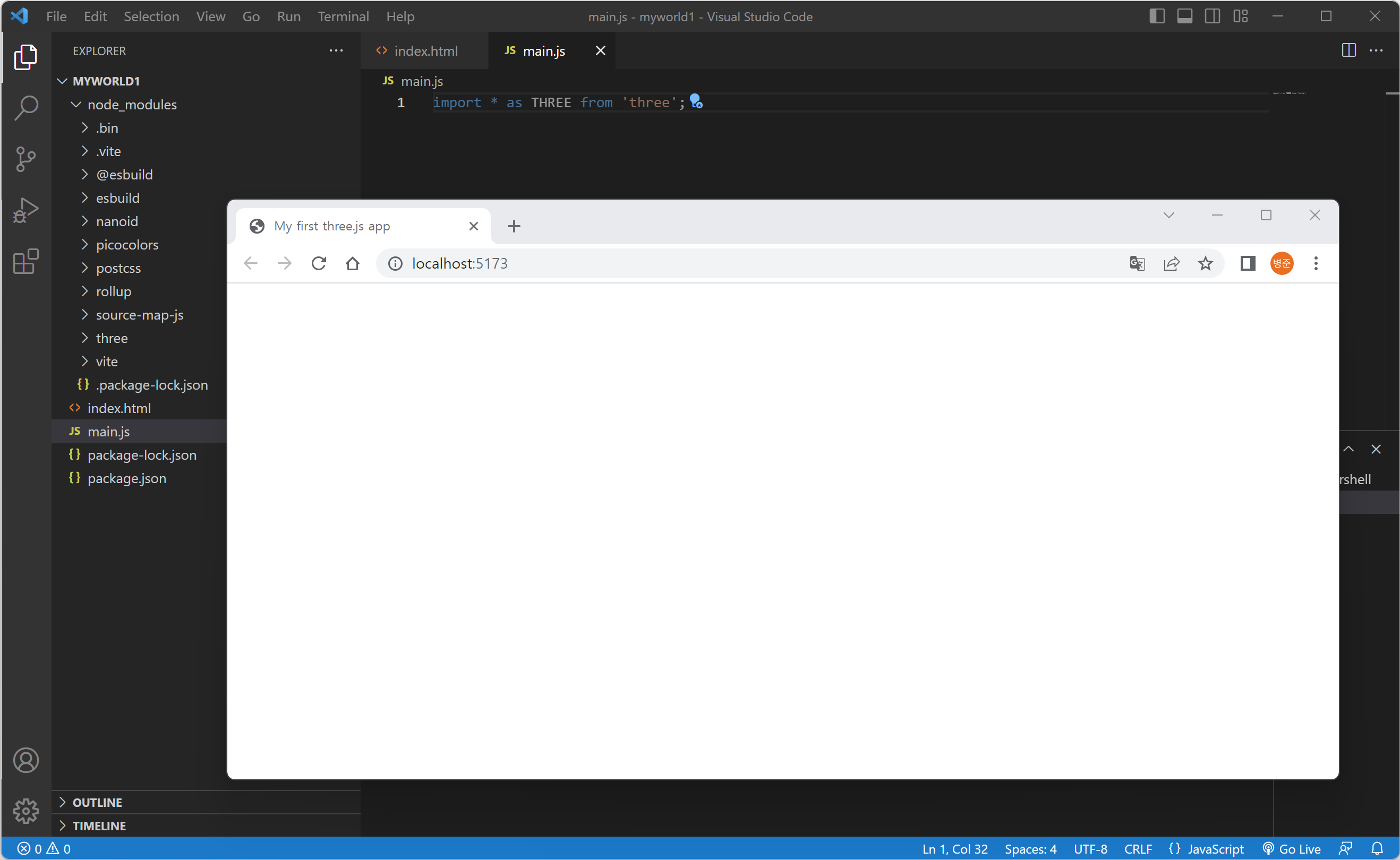Expand the three folder in node_modules

[112, 338]
